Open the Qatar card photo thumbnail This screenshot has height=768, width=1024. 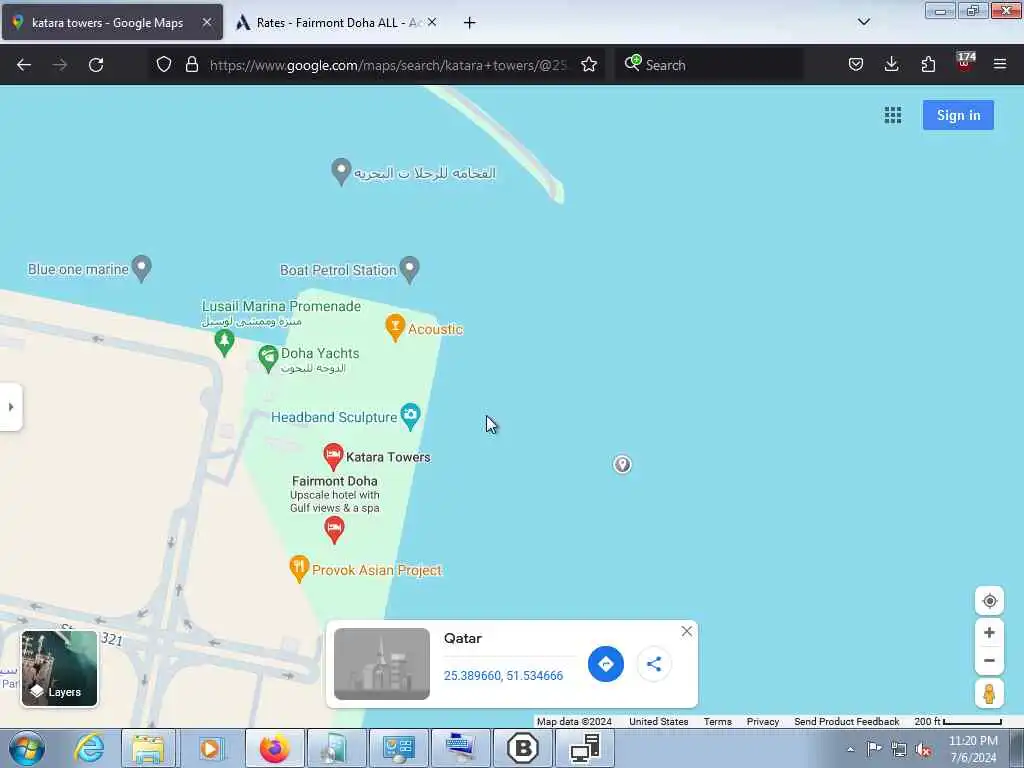(382, 664)
